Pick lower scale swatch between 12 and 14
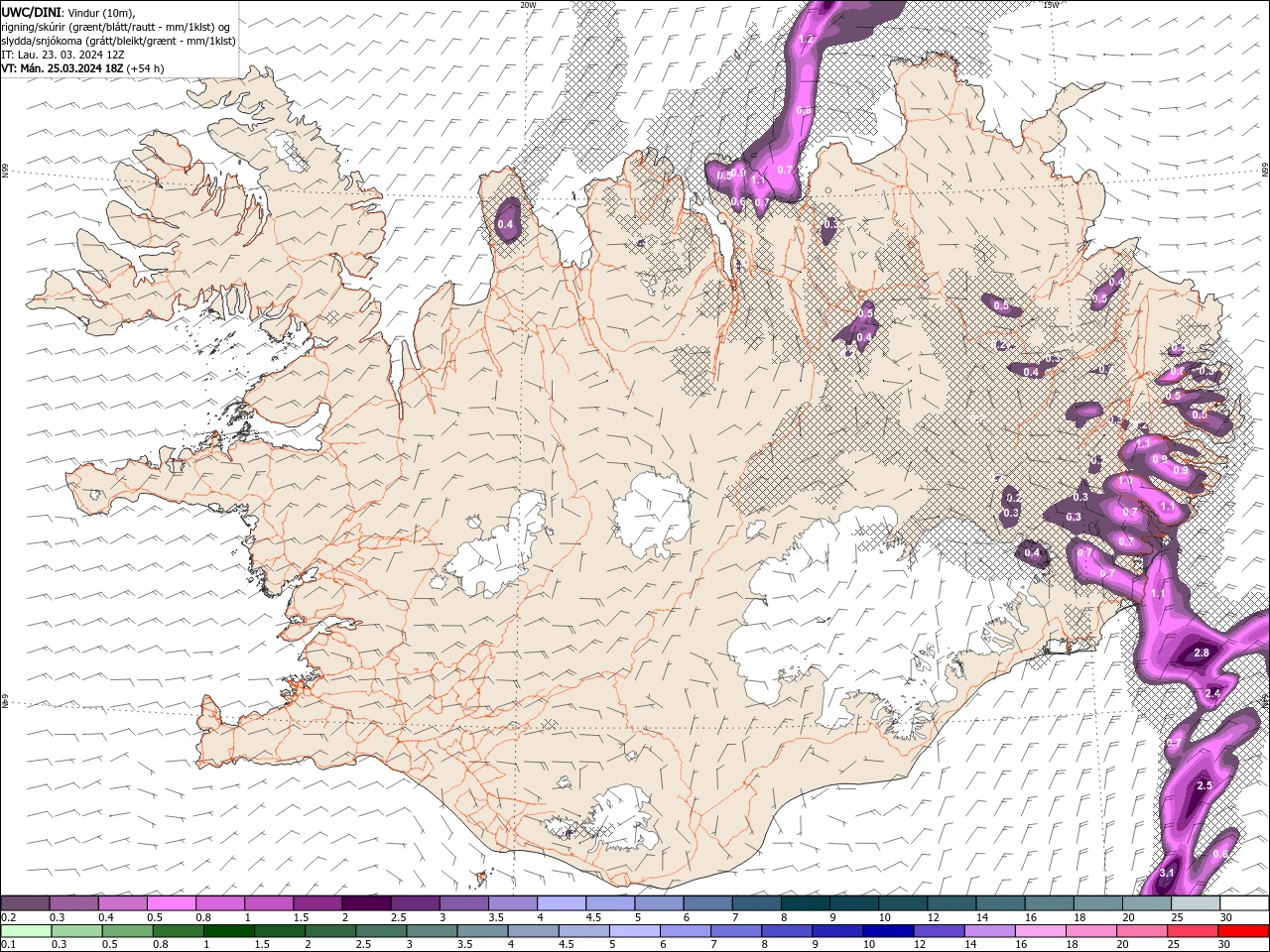Viewport: 1270px width, 952px height. click(x=939, y=931)
